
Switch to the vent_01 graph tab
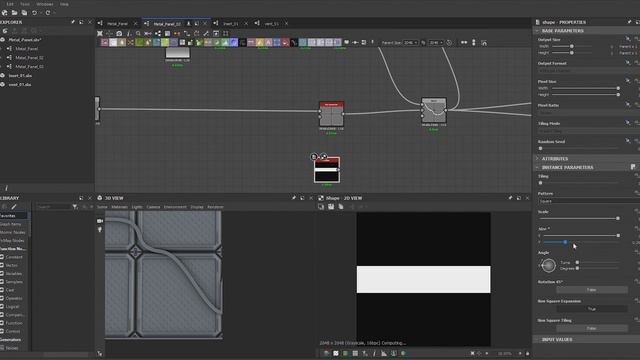tap(271, 24)
